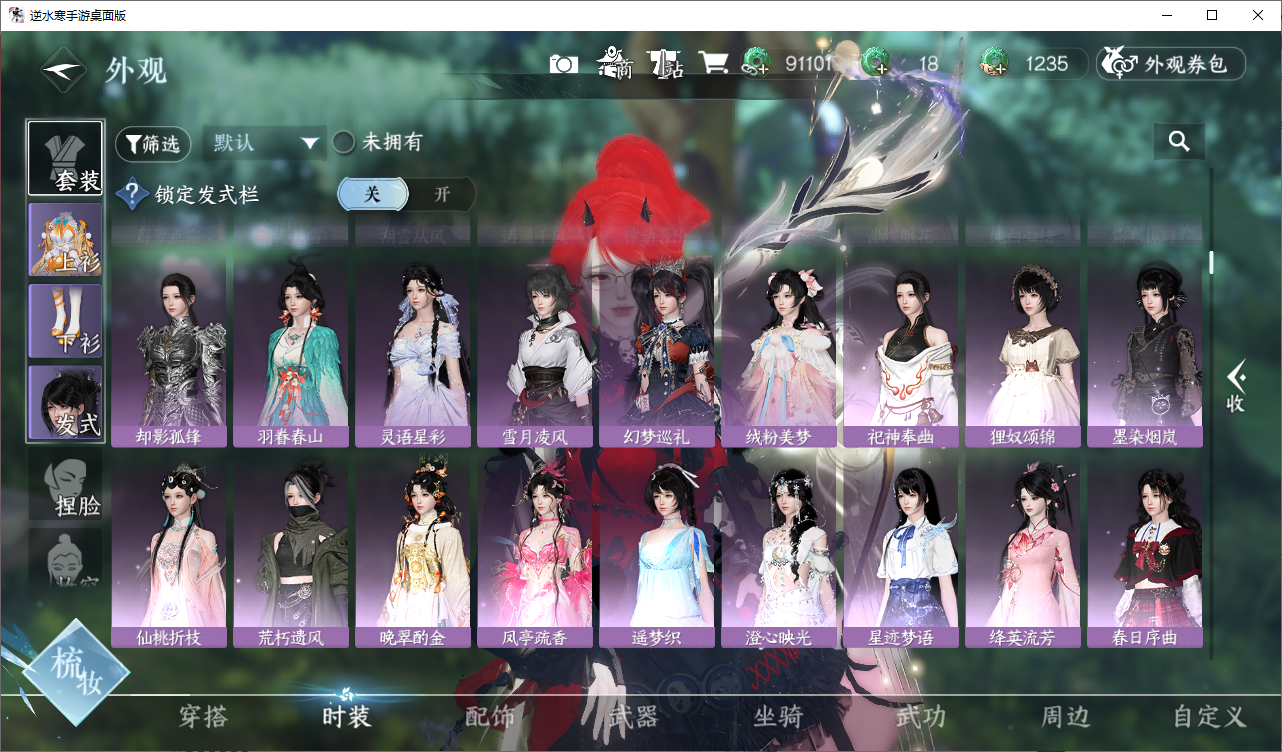Click the camera screenshot icon

(x=564, y=64)
